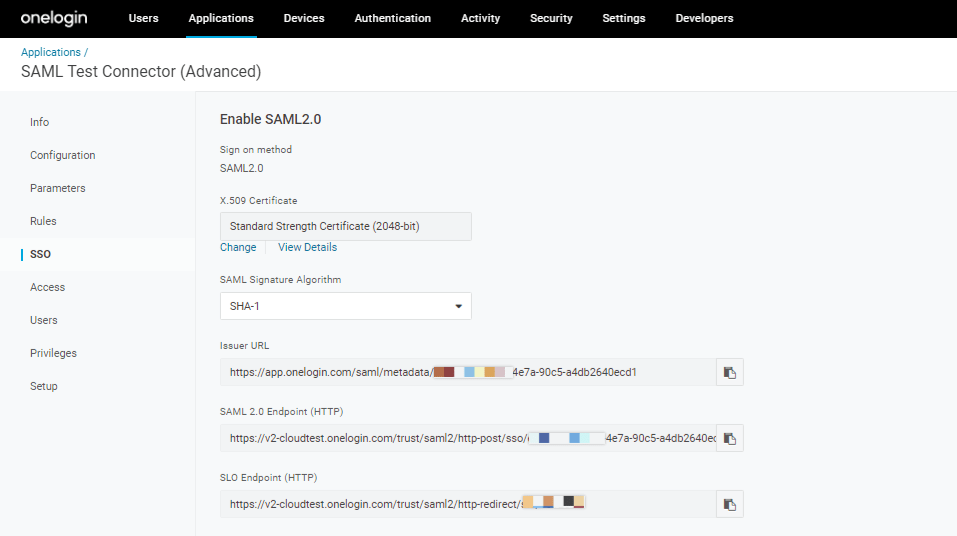Switch to the Configuration sidebar tab
The height and width of the screenshot is (536, 957).
[x=63, y=155]
